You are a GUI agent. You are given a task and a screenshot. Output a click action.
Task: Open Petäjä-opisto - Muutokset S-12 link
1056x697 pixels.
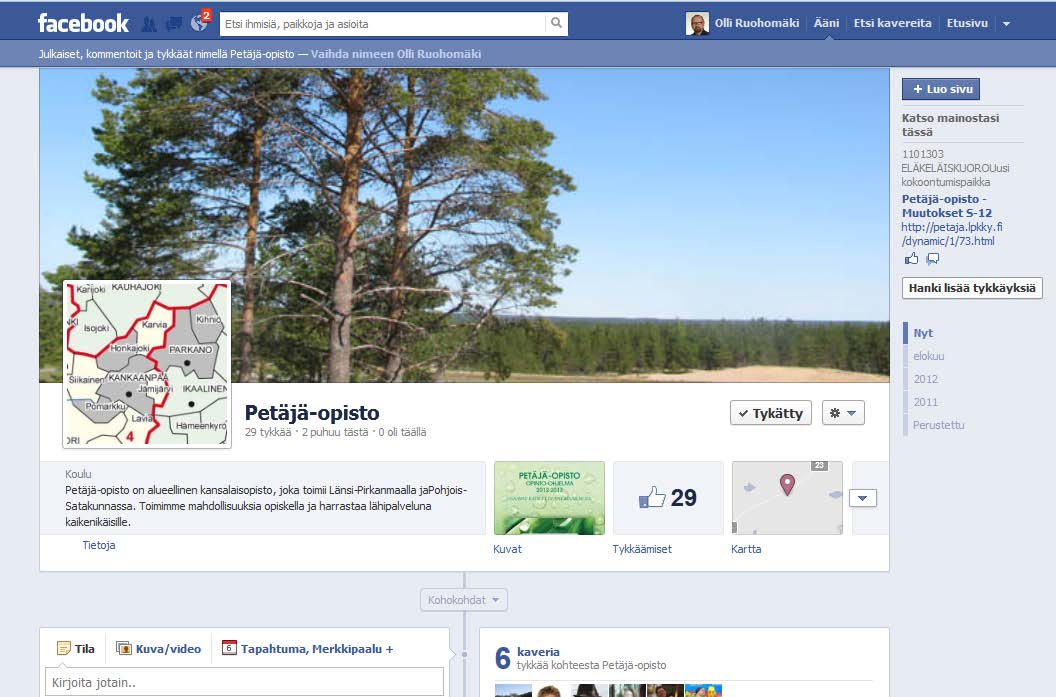(x=946, y=206)
